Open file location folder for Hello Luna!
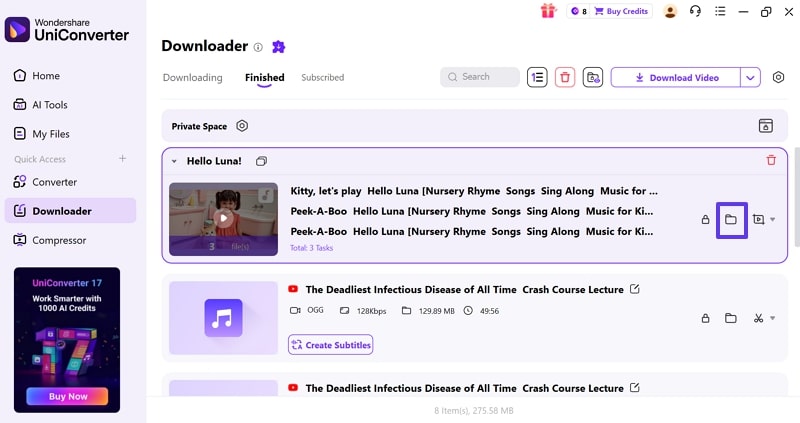Screen dimensions: 800x423 [x=731, y=219]
